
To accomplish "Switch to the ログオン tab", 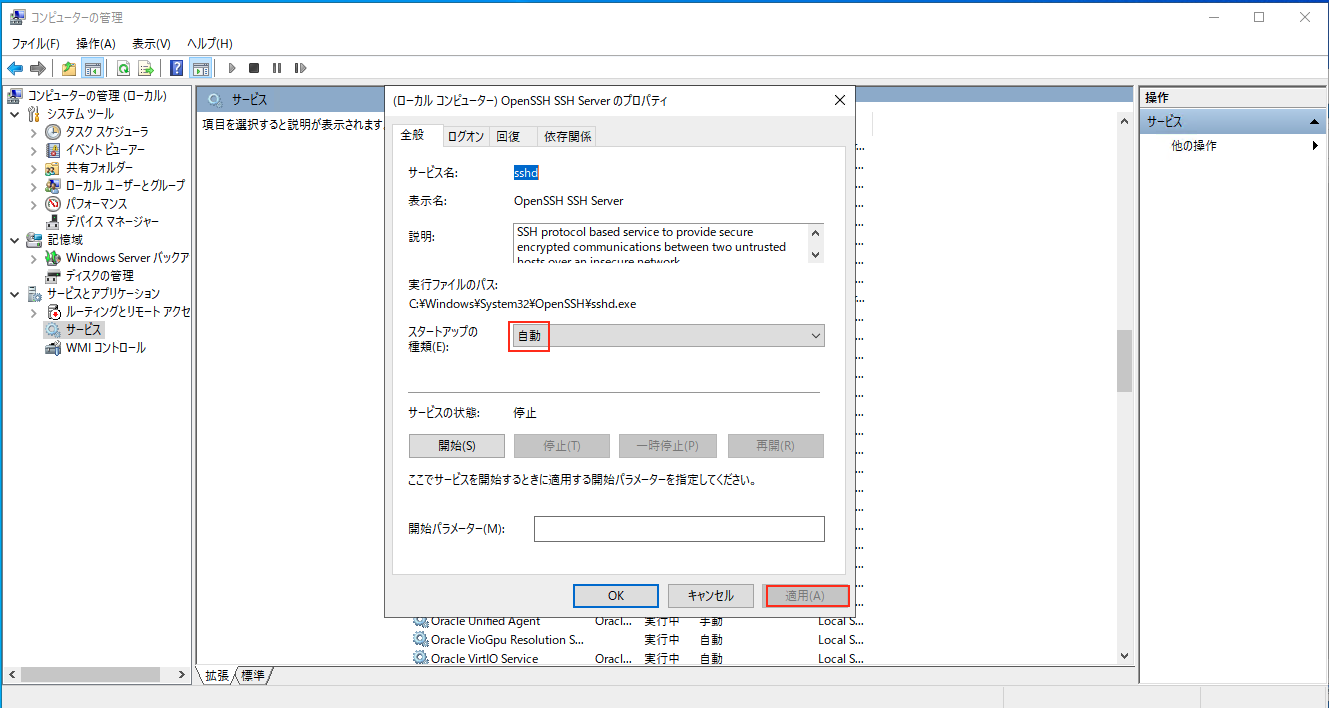I will click(465, 136).
